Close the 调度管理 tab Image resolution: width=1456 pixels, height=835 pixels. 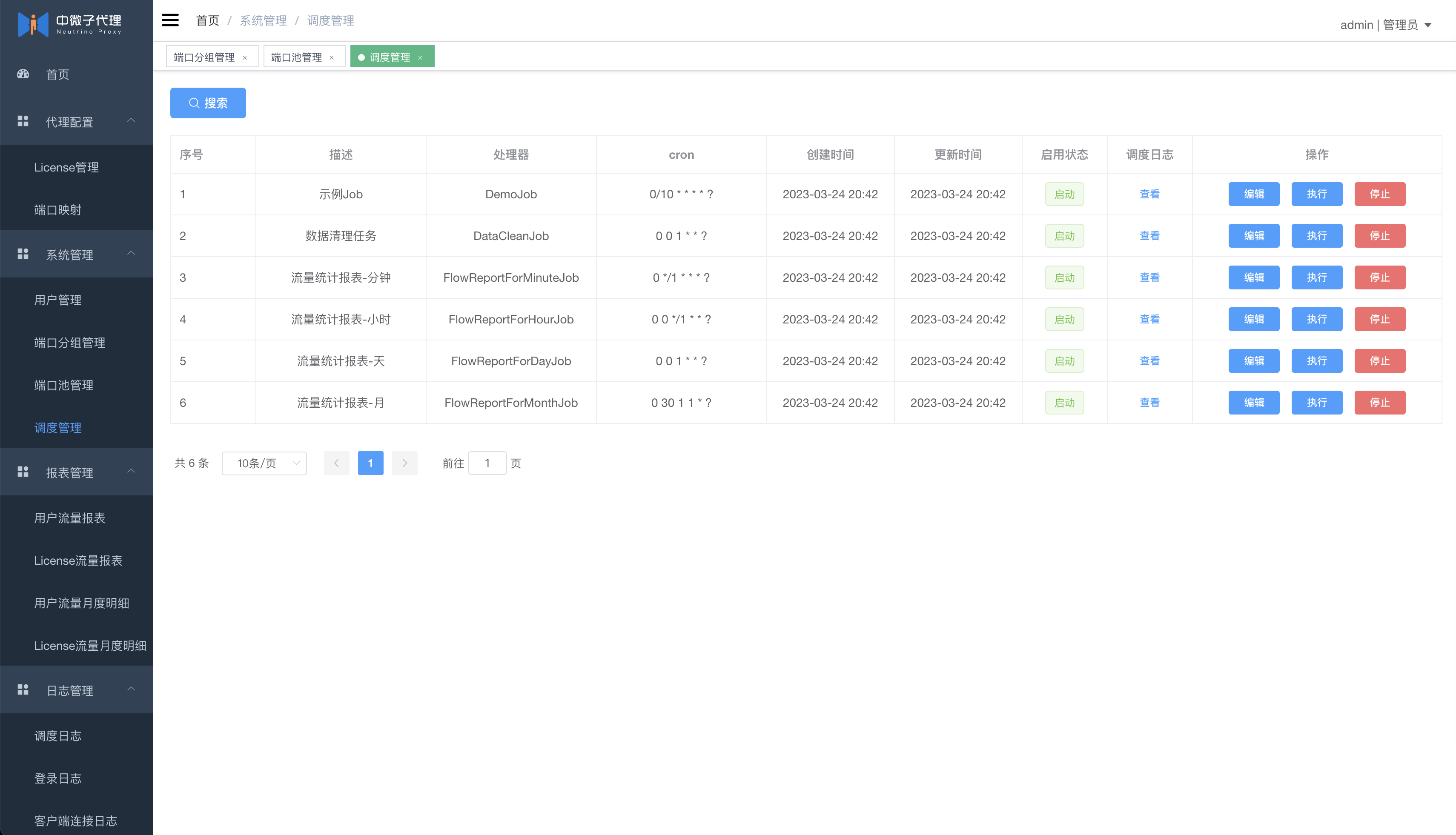[421, 57]
